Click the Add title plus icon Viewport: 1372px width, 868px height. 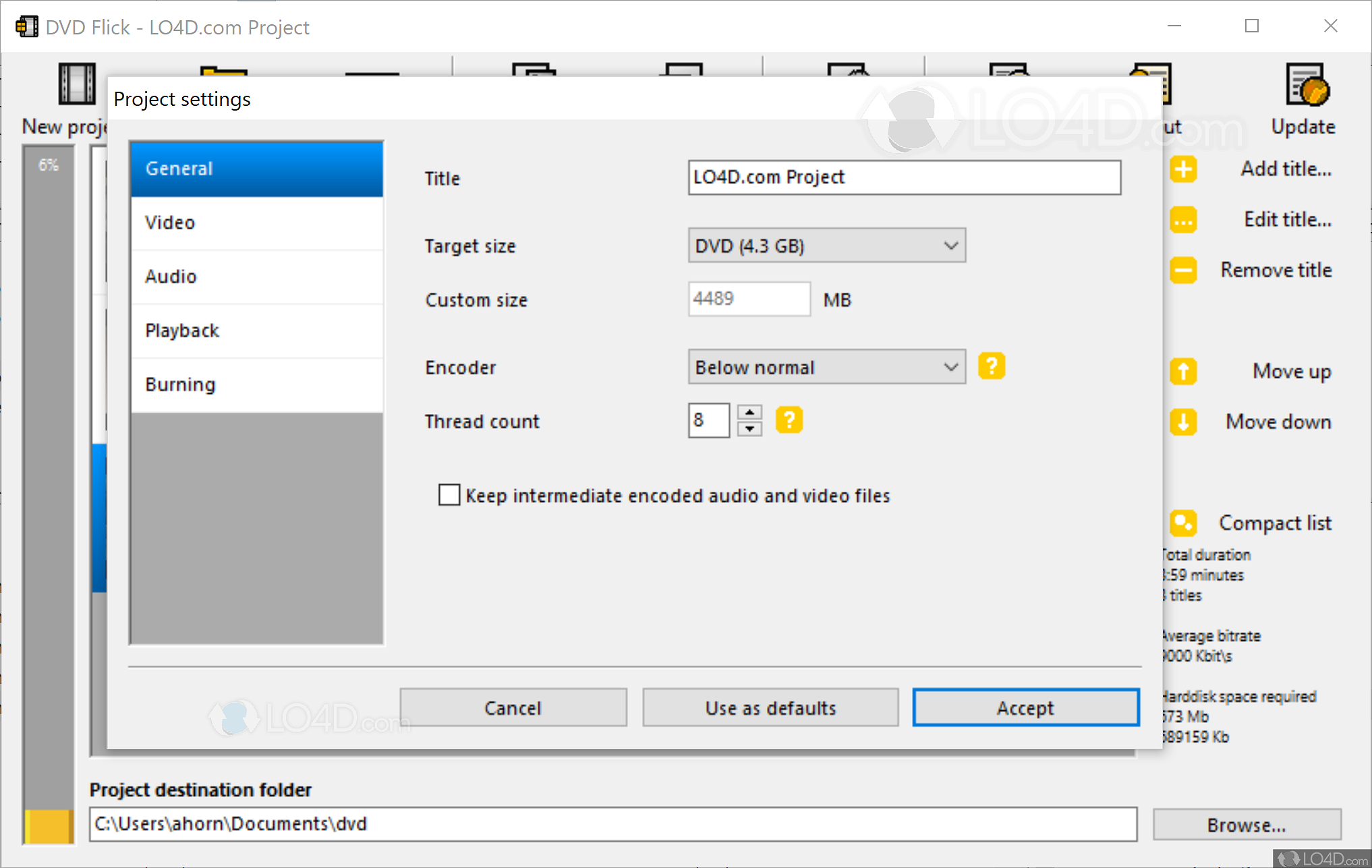click(1184, 169)
